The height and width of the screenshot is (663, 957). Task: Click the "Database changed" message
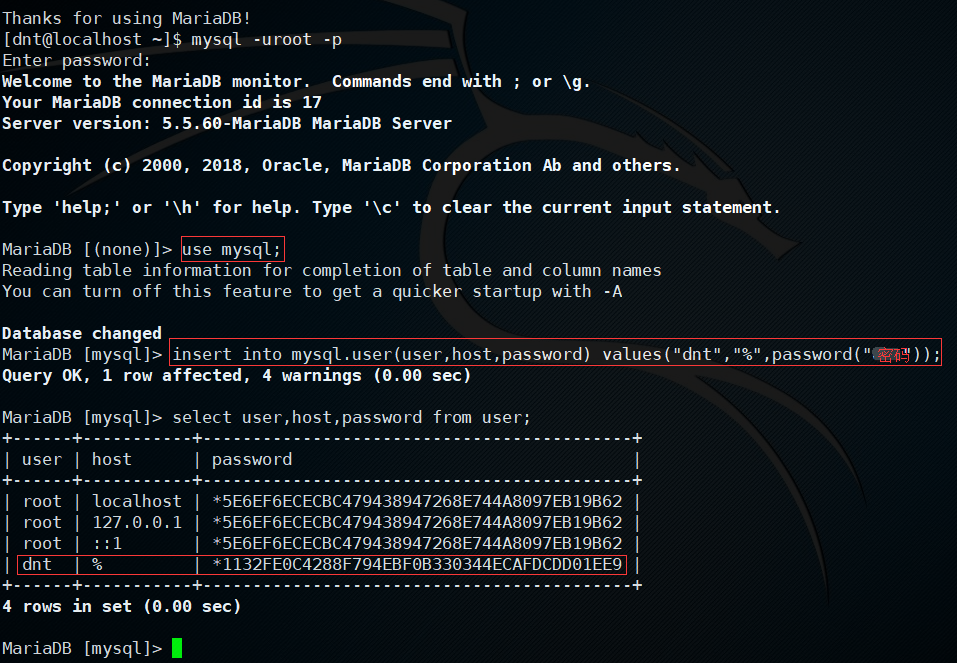pyautogui.click(x=82, y=333)
